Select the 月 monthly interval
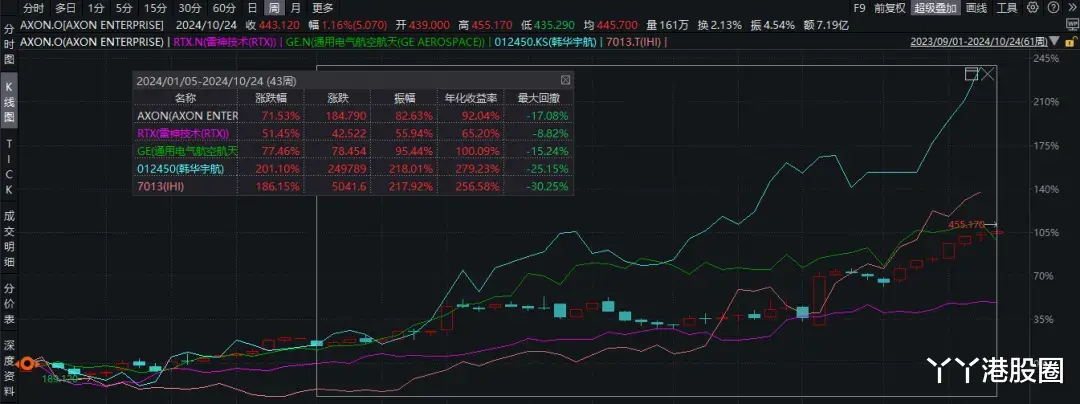 [x=295, y=8]
